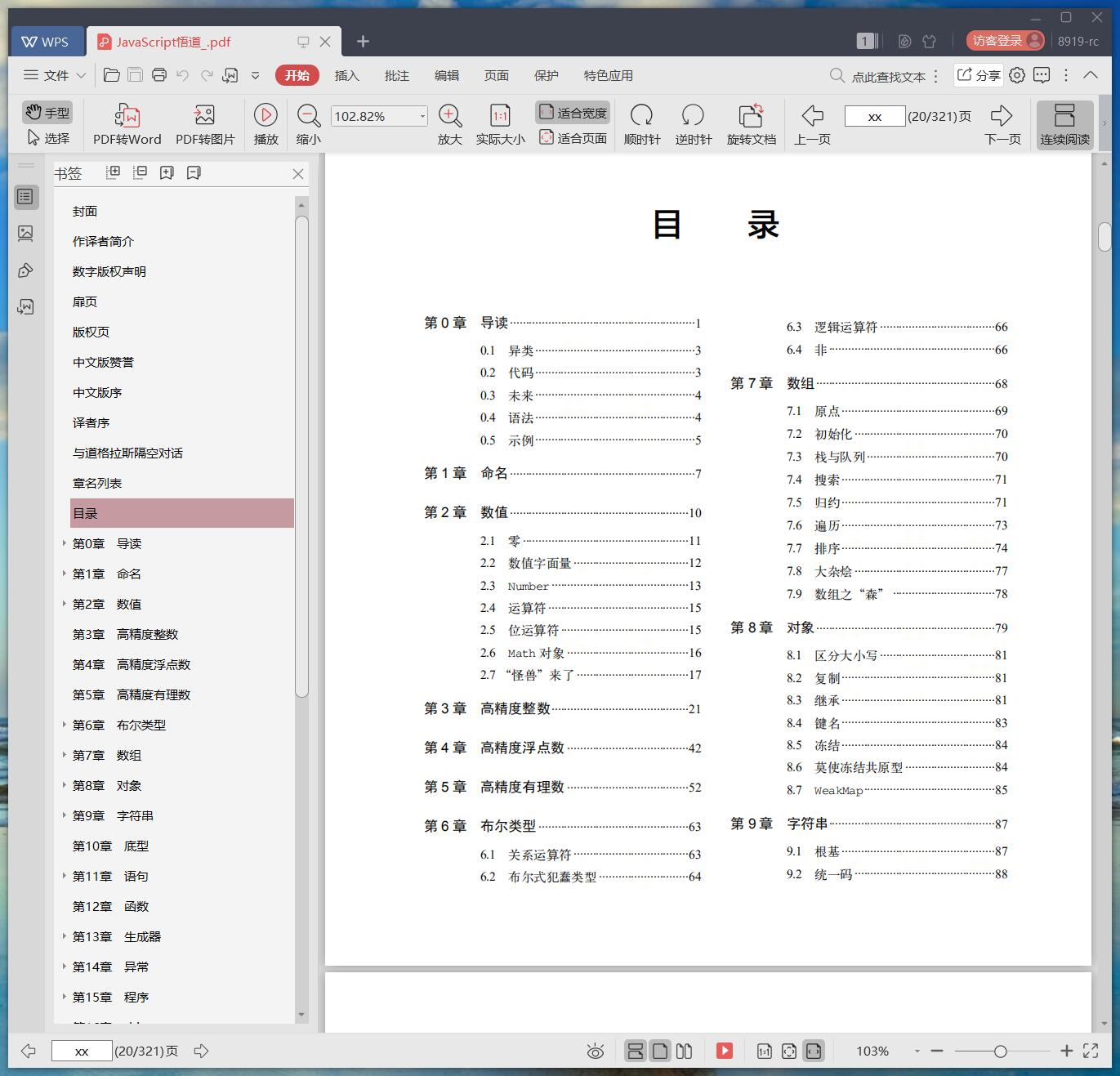The width and height of the screenshot is (1120, 1076).
Task: Adjust the zoom slider handle
Action: tap(1000, 1051)
